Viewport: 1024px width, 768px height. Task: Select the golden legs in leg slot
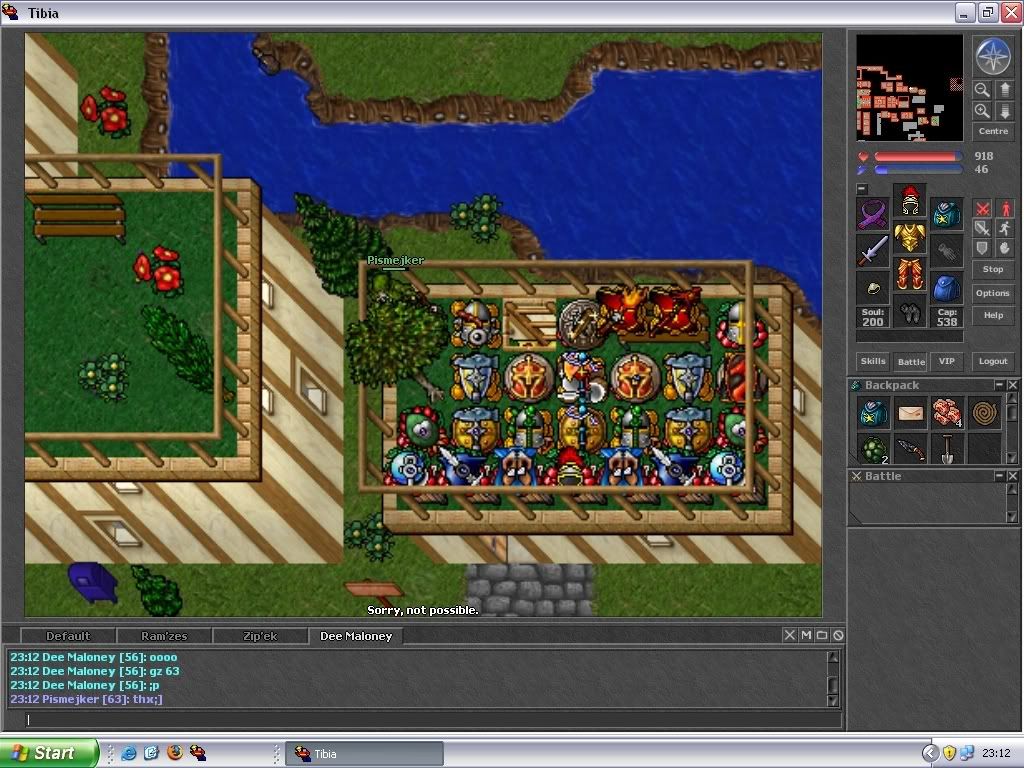[x=910, y=273]
